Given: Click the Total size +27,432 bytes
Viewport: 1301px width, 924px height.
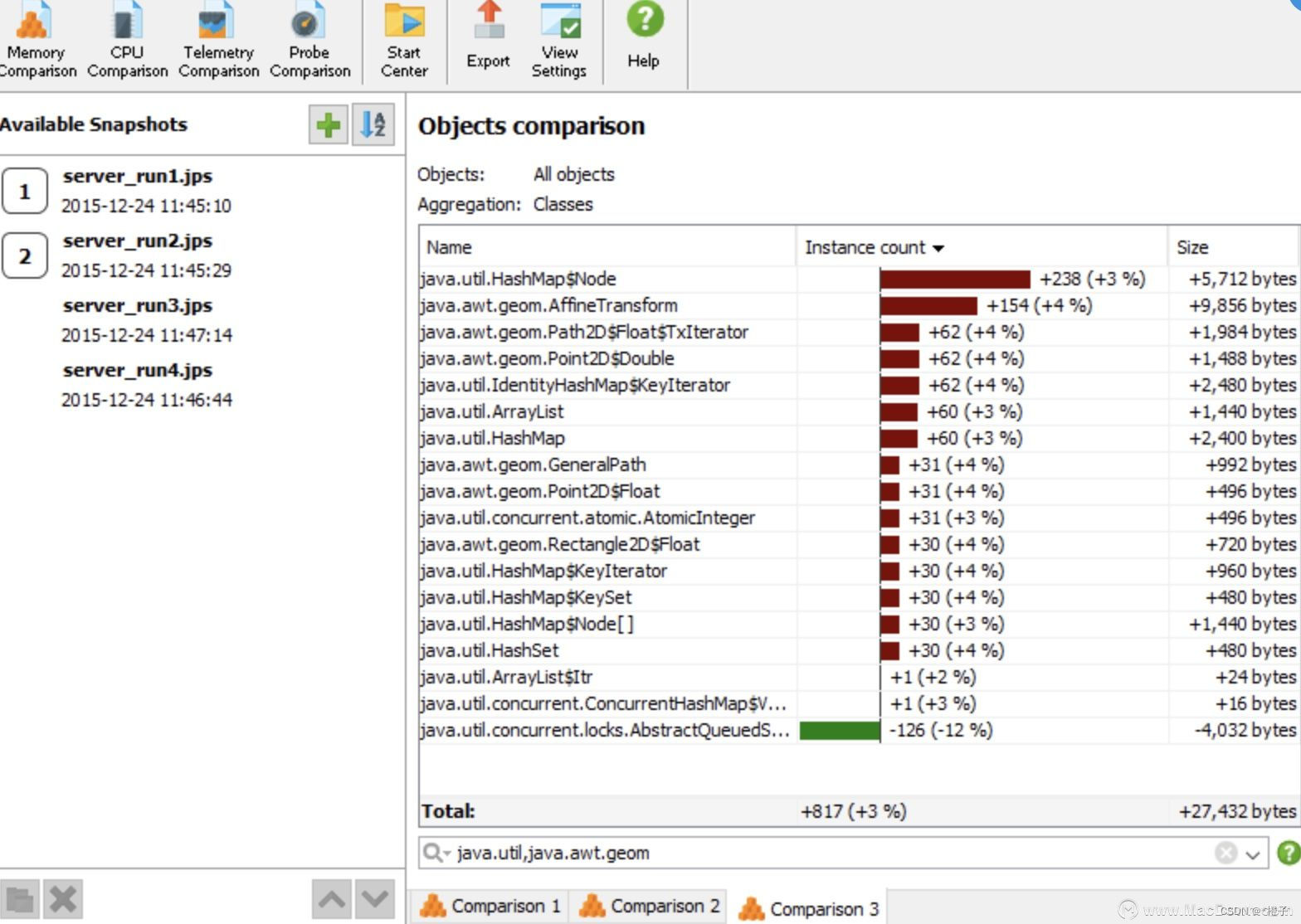Looking at the screenshot, I should tap(1237, 811).
